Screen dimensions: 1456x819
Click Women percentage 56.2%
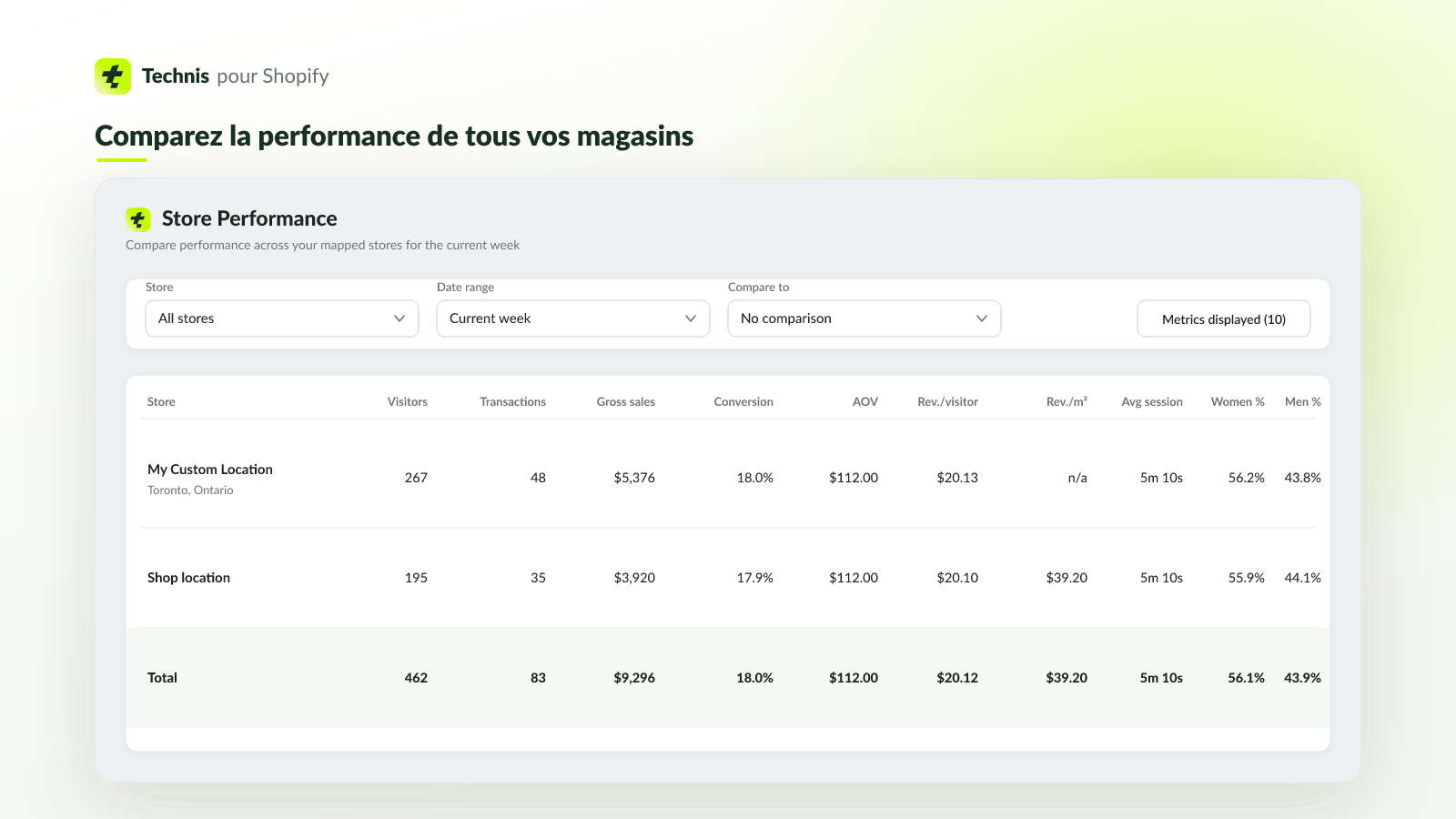coord(1246,478)
